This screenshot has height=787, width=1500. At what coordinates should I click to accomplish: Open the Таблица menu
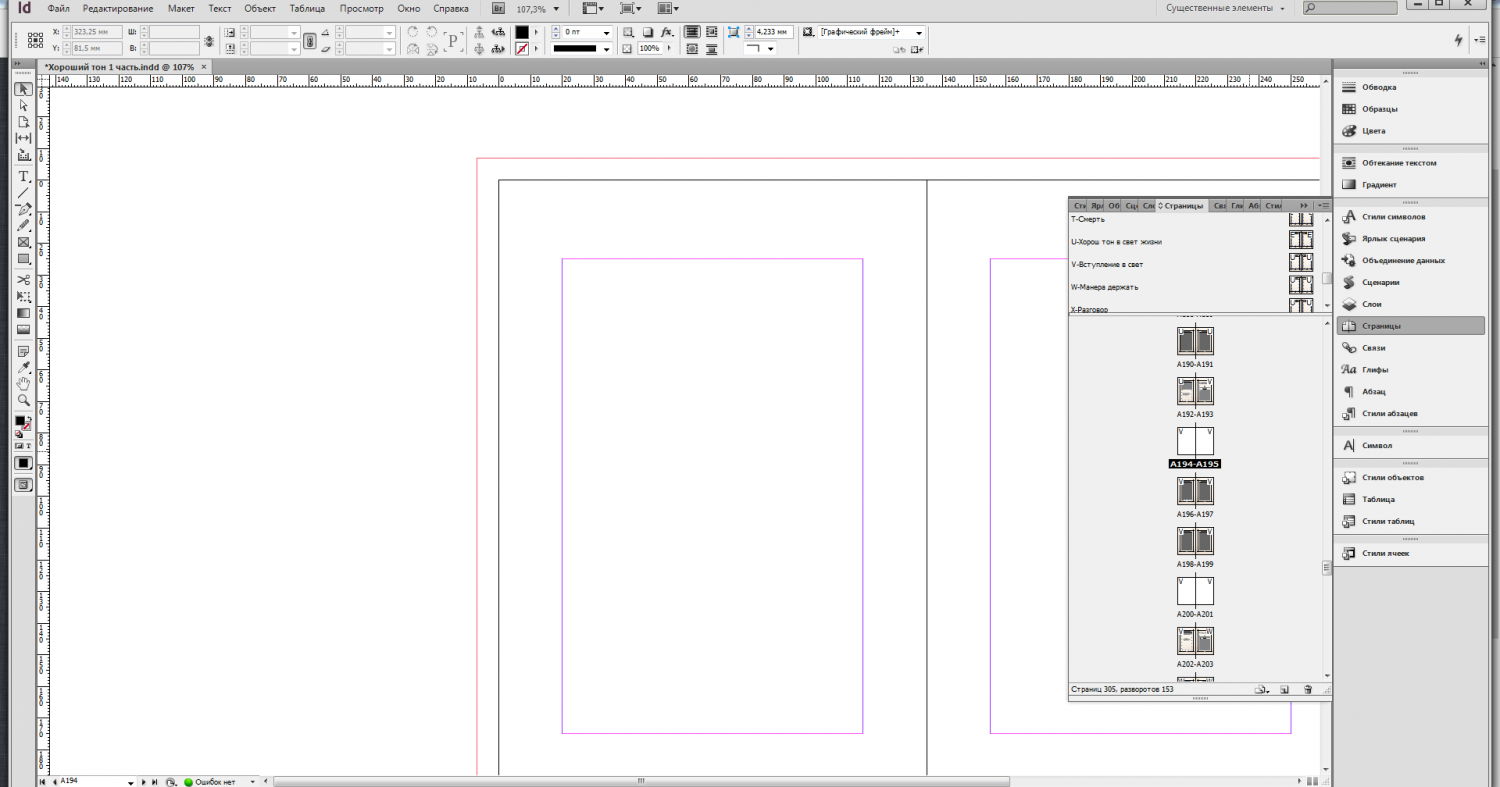click(307, 8)
